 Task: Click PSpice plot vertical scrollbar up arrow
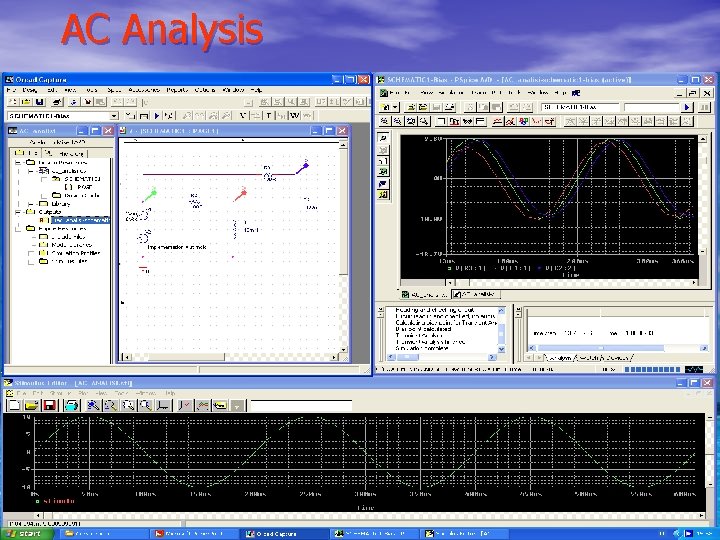(x=703, y=138)
